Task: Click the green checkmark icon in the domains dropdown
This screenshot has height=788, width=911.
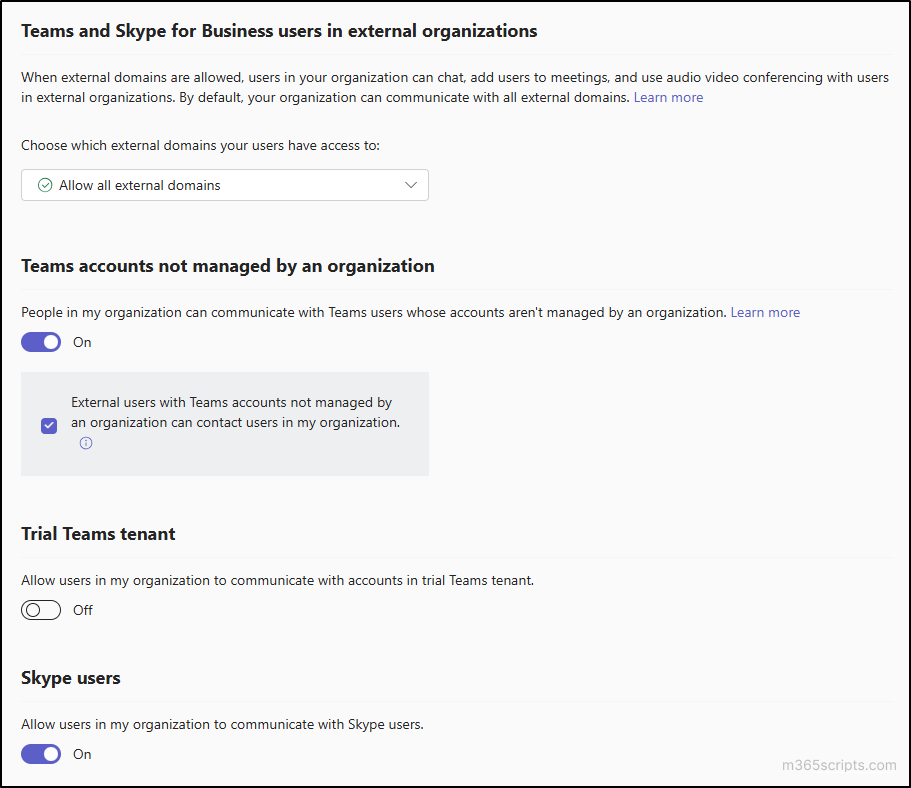Action: (x=45, y=185)
